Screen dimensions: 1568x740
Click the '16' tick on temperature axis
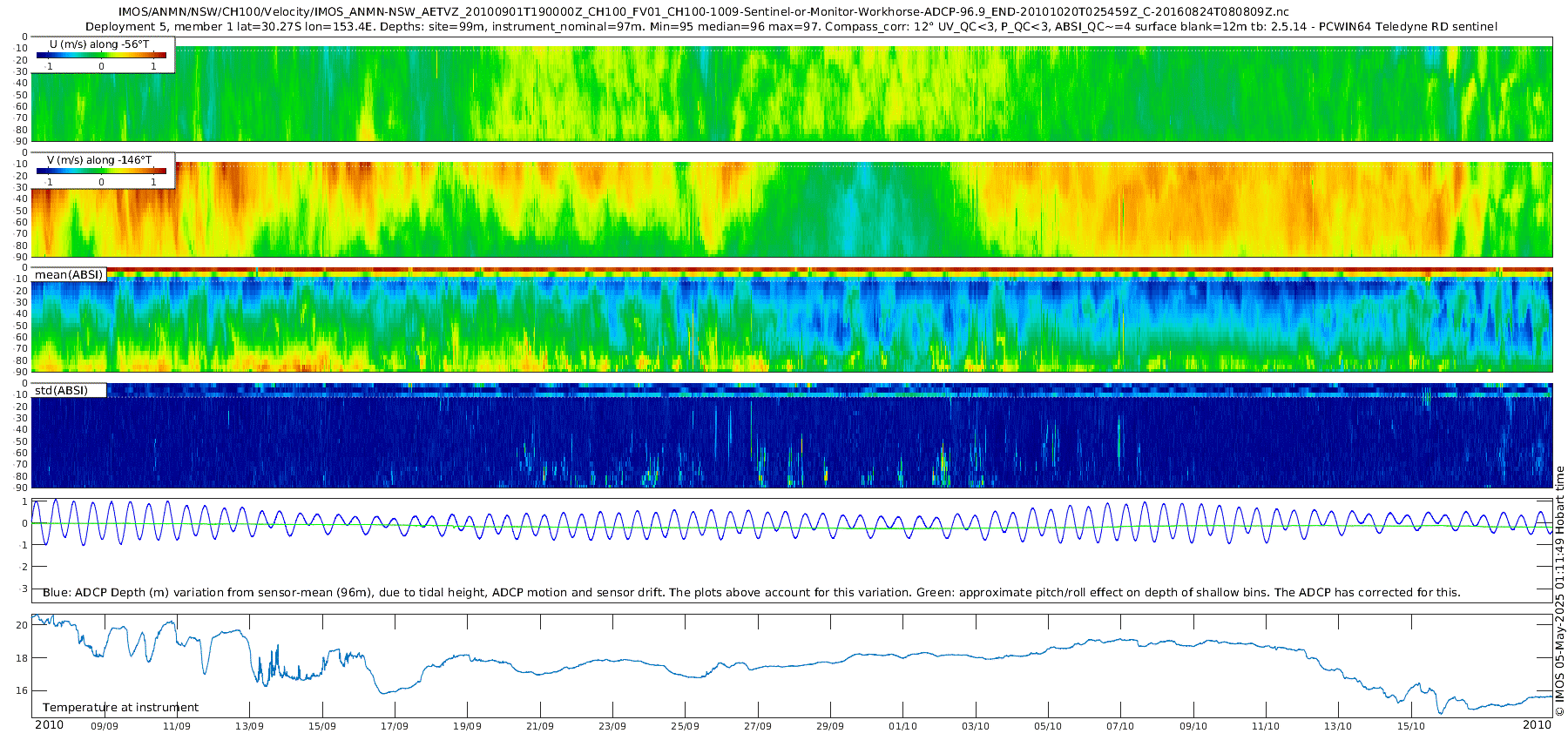[x=22, y=690]
